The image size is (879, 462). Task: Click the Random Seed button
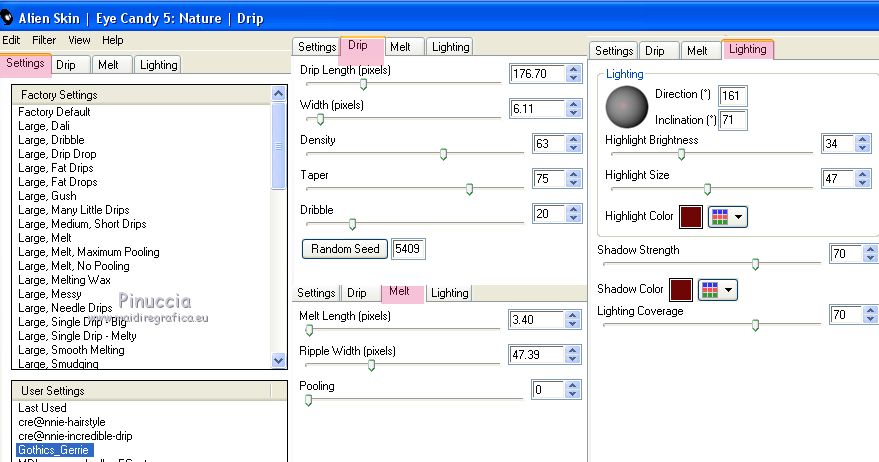[x=345, y=249]
